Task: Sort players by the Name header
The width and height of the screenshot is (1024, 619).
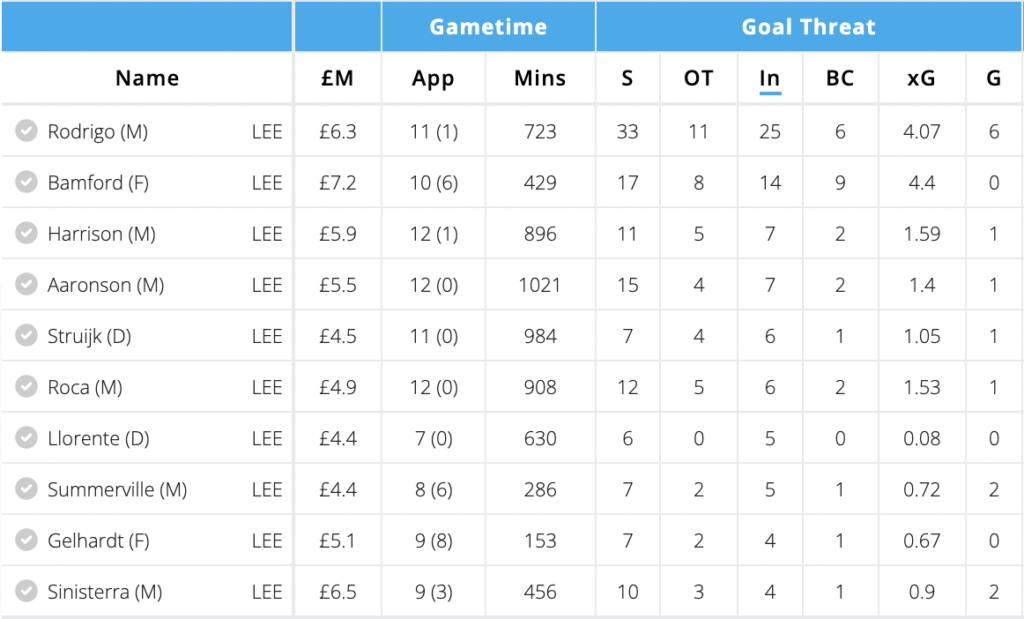Action: click(147, 78)
